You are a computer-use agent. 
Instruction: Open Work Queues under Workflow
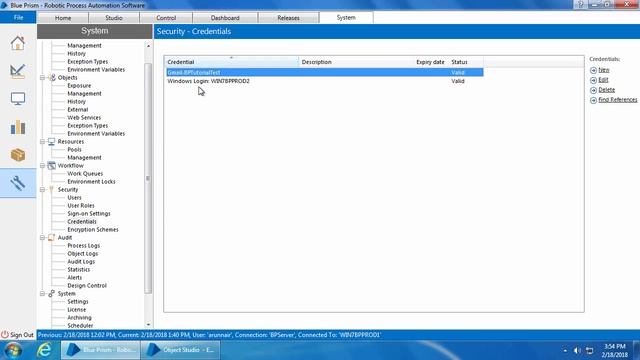click(85, 174)
